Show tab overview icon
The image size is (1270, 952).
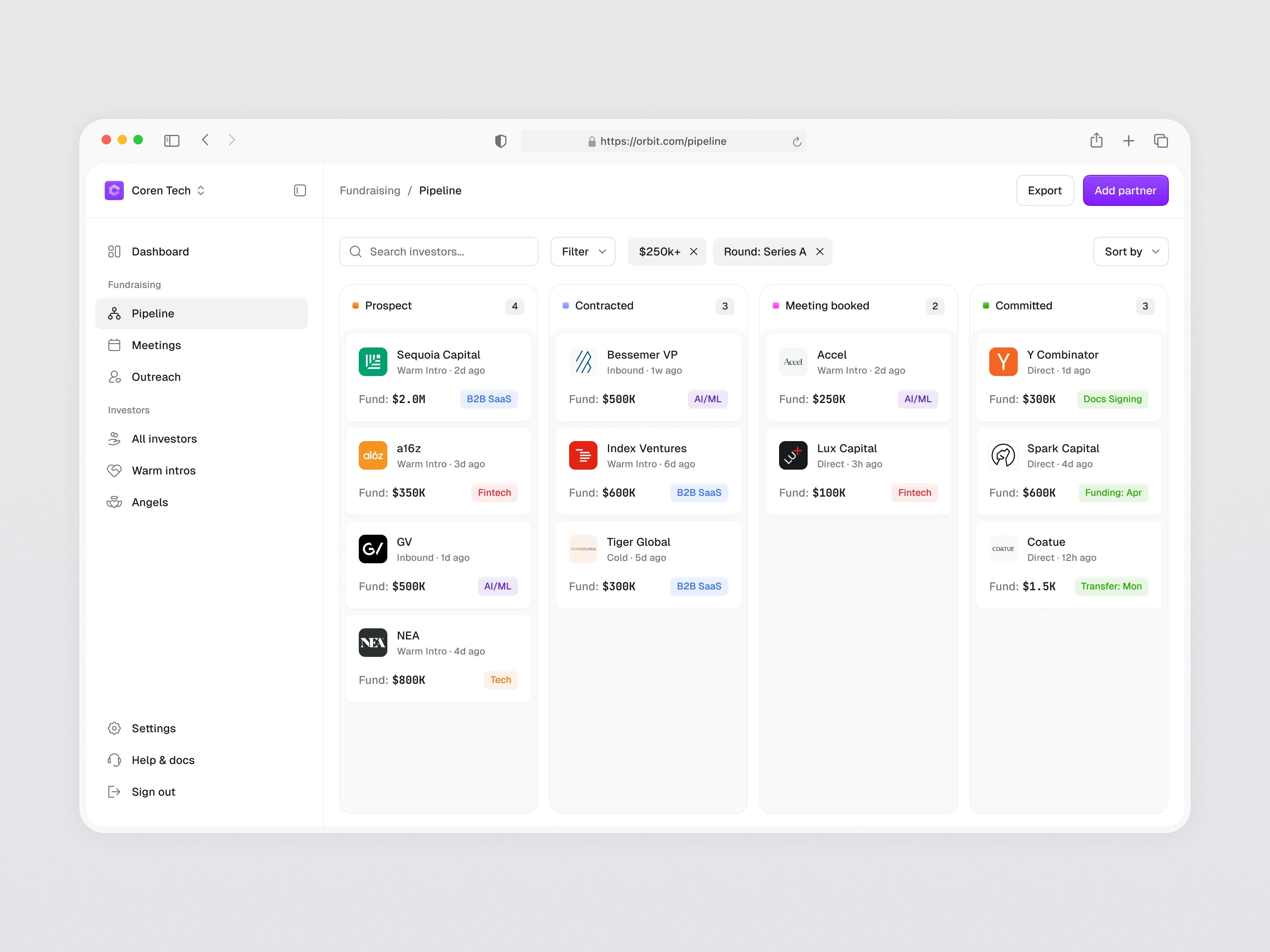click(1161, 140)
